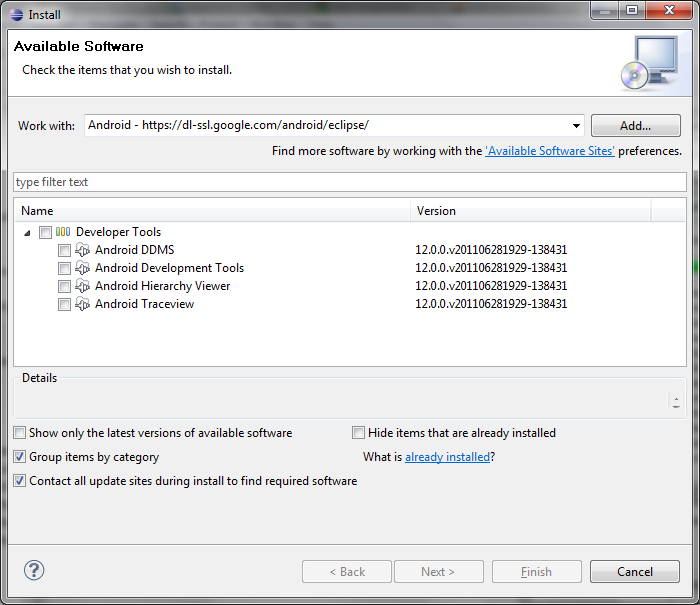Image resolution: width=700 pixels, height=605 pixels.
Task: Click the Details scroll up arrow
Action: [x=676, y=399]
